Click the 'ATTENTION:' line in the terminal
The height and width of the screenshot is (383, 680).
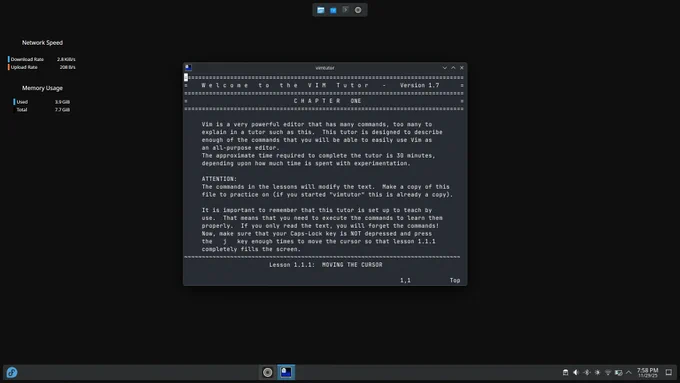[x=219, y=179]
